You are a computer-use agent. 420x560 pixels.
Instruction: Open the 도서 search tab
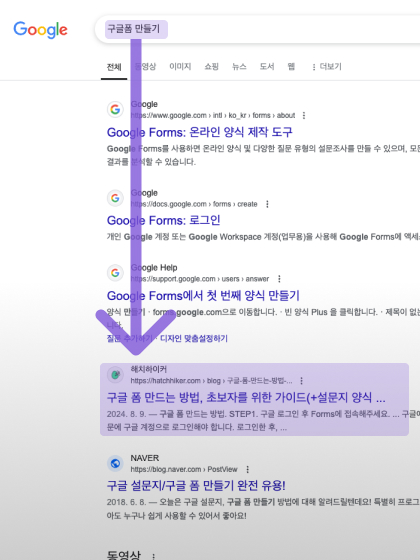(x=267, y=66)
